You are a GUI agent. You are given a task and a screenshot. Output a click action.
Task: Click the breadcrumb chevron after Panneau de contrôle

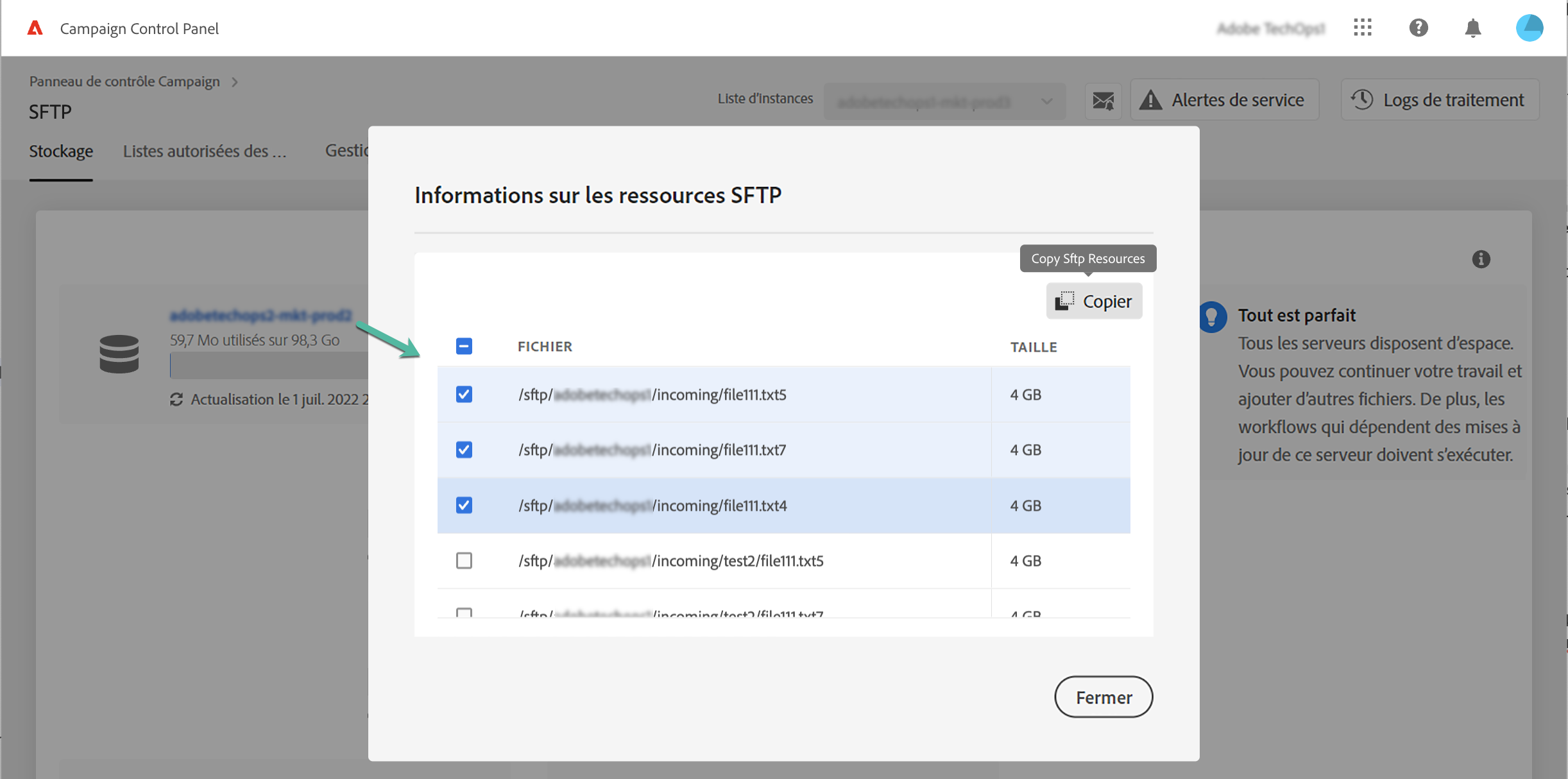click(x=235, y=82)
